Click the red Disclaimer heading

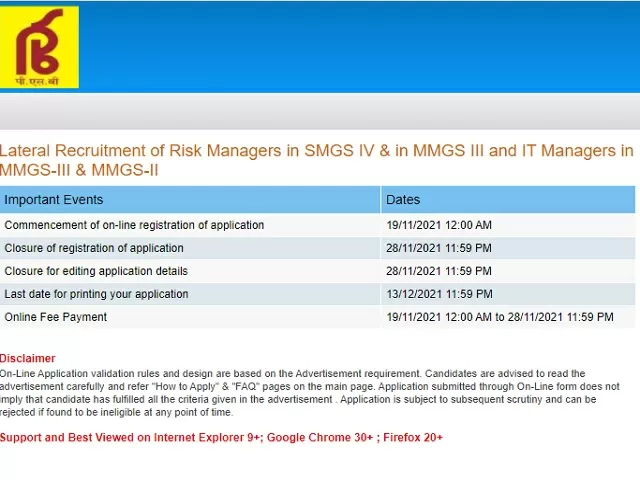[28, 358]
